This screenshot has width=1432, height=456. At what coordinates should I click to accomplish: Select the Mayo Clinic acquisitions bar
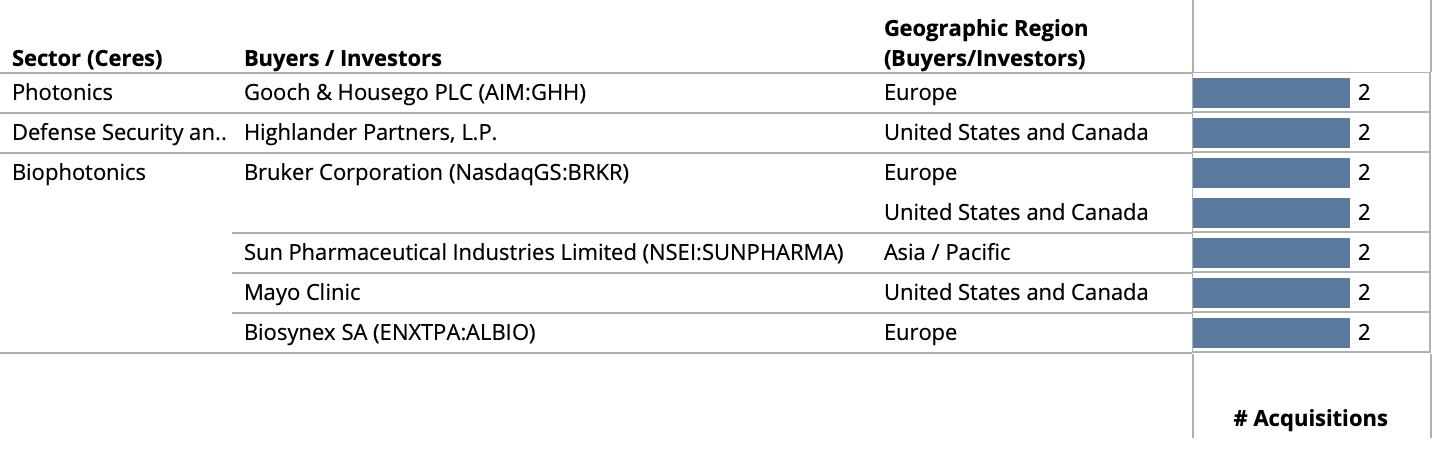pyautogui.click(x=1271, y=293)
